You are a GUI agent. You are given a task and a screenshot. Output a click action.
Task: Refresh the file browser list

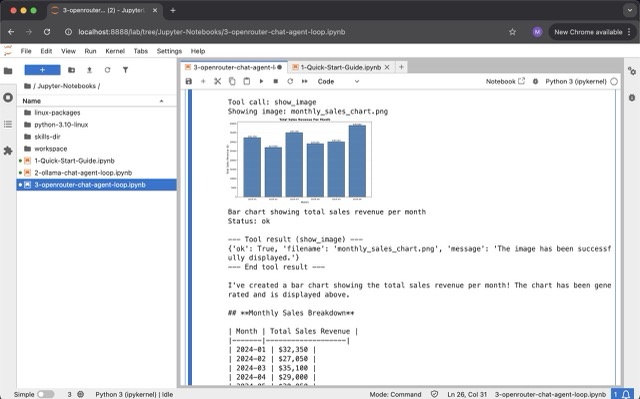coord(107,70)
